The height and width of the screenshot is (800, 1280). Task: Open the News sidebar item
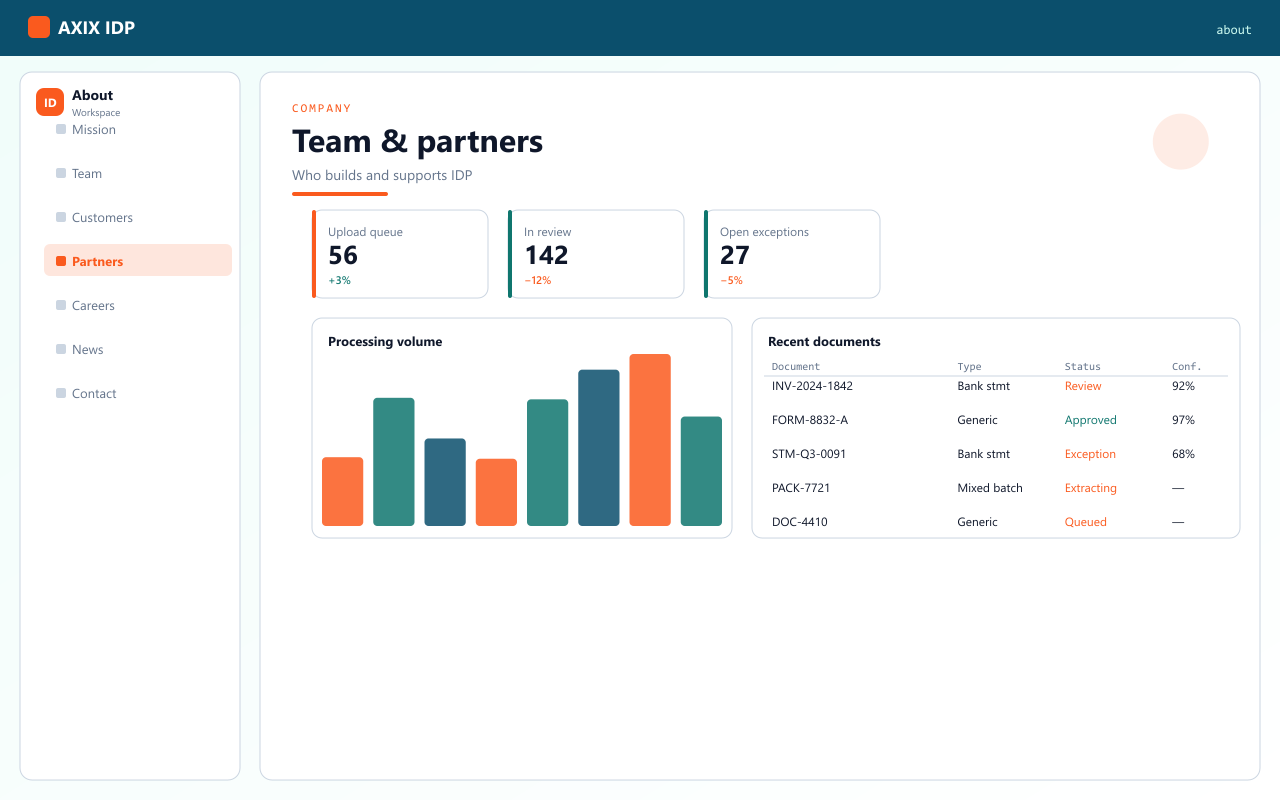pyautogui.click(x=138, y=349)
